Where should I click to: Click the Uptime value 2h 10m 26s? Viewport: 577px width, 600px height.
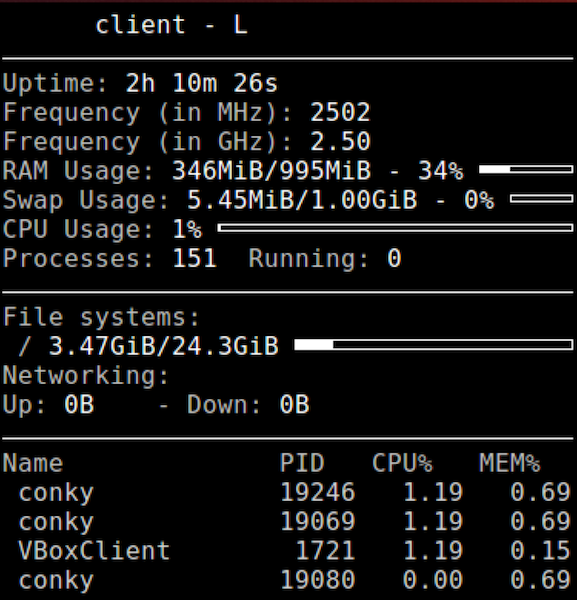202,83
